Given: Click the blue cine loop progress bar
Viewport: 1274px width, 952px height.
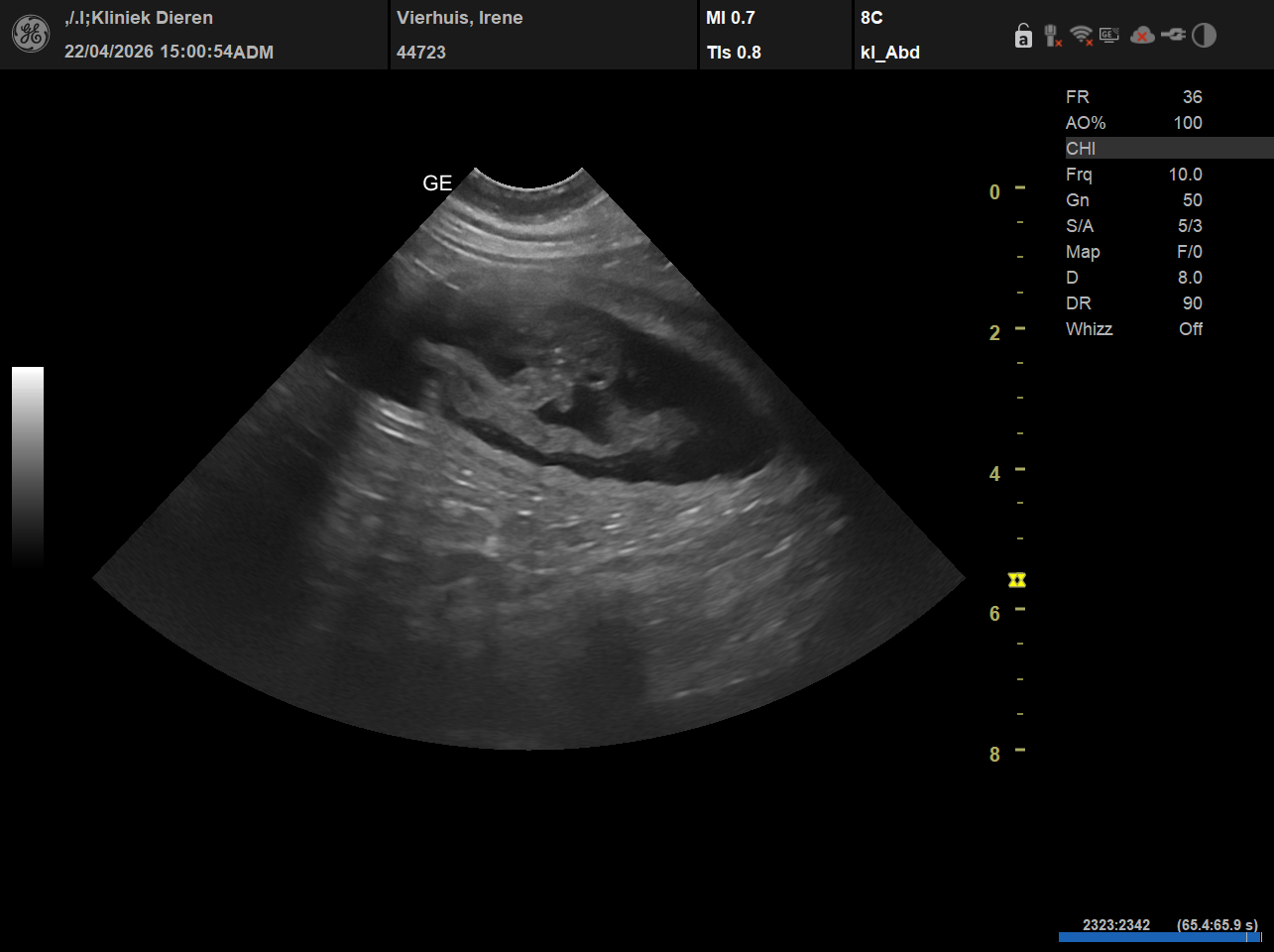Looking at the screenshot, I should pos(1158,937).
